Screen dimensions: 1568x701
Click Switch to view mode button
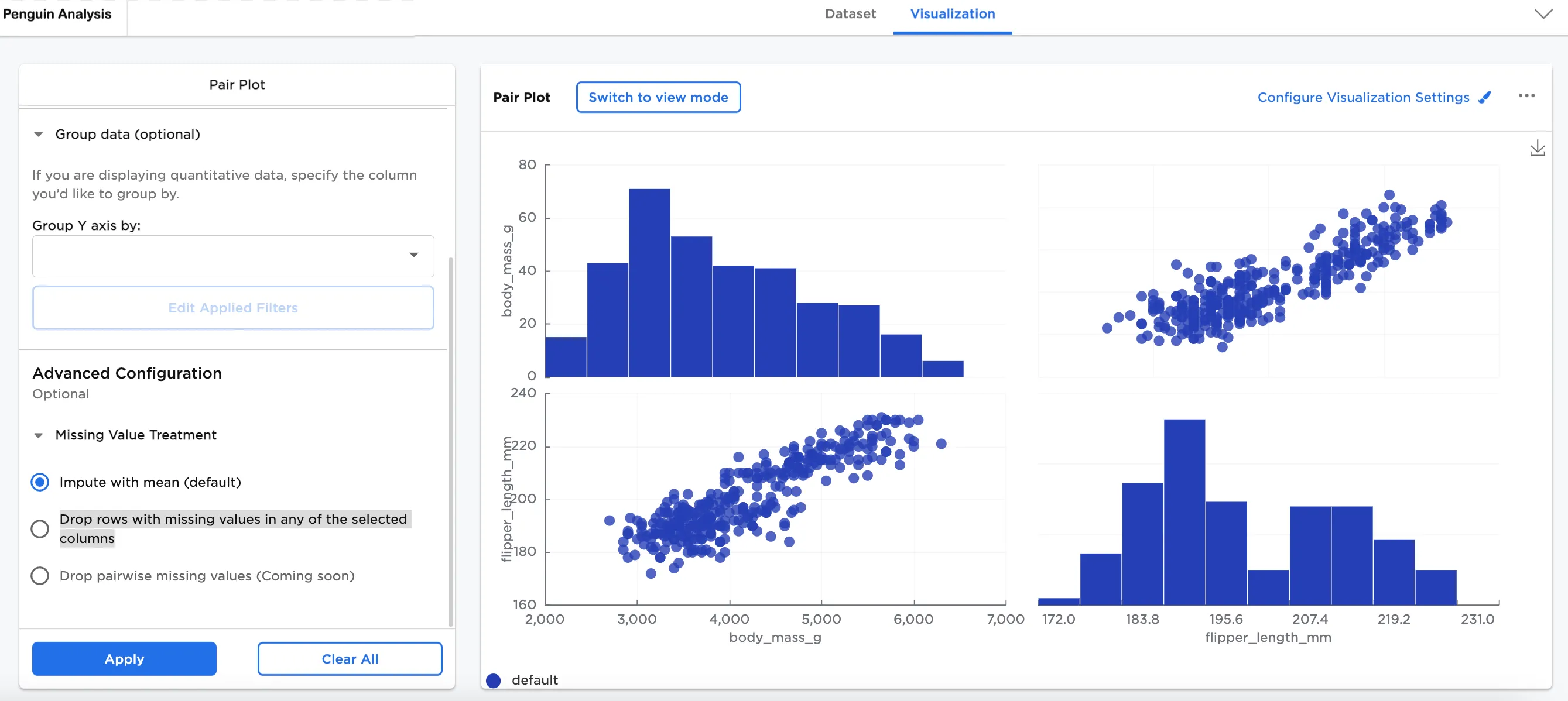(x=658, y=97)
